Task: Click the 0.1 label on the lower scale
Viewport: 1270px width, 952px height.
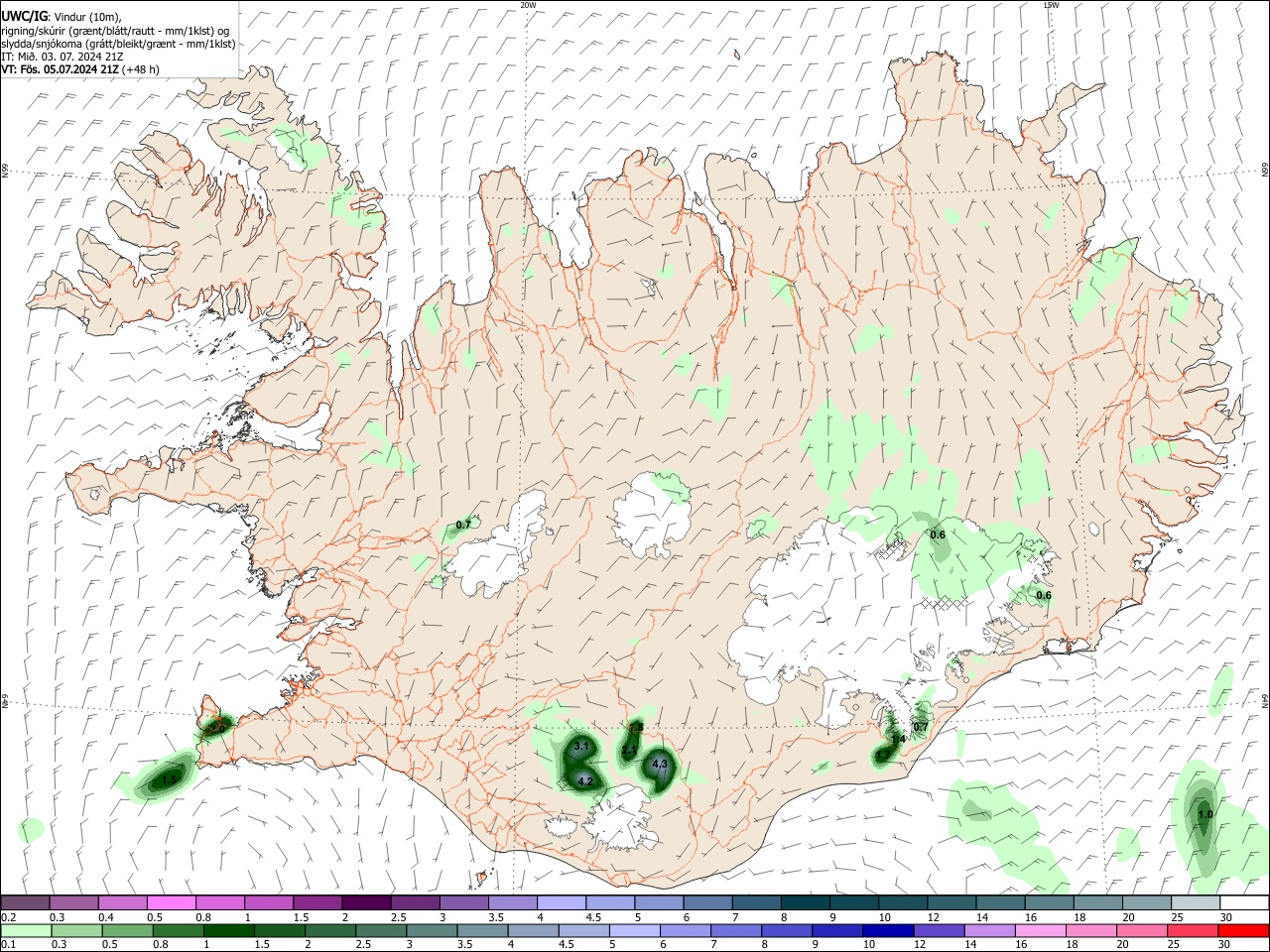Action: (x=9, y=945)
